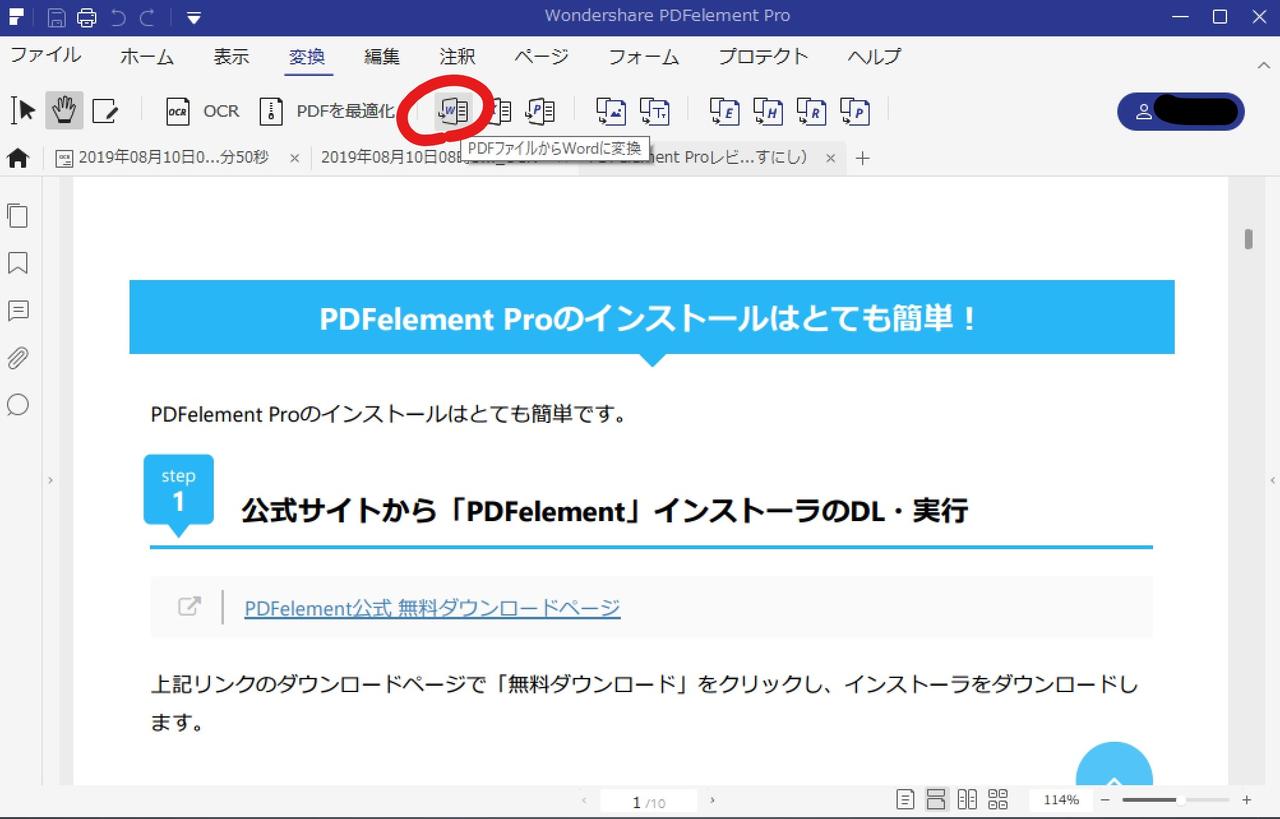Open the フォーム tab

click(644, 57)
